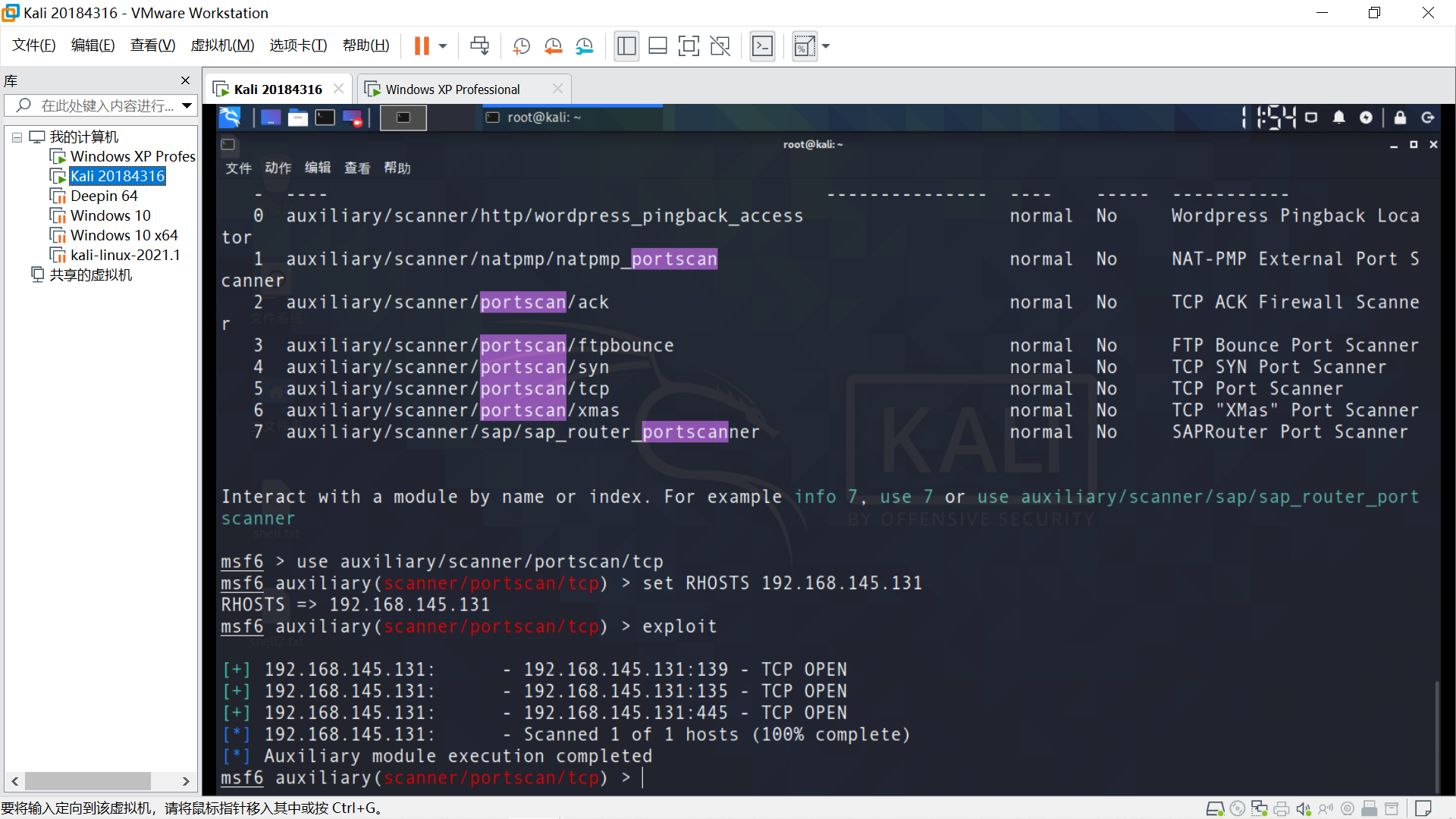1456x819 pixels.
Task: Toggle the thumbnail bar view
Action: click(x=657, y=46)
